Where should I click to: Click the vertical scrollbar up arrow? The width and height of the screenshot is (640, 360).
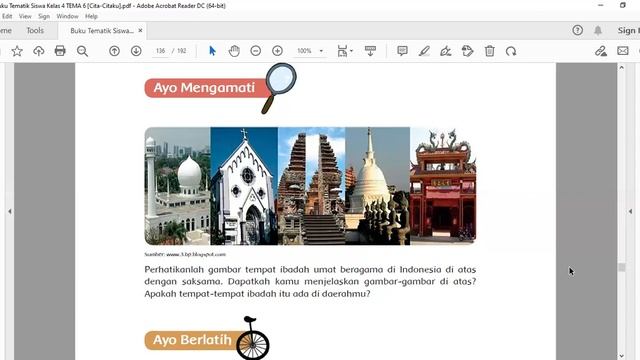[x=622, y=68]
